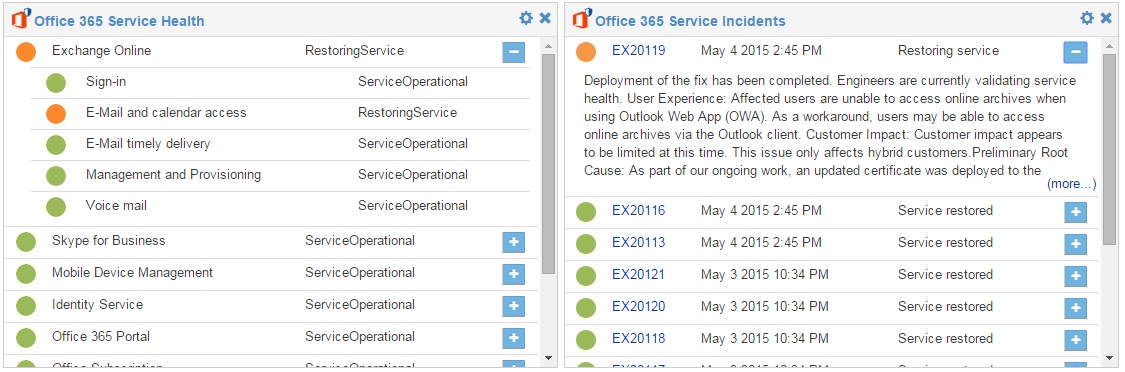Click green status dot for Voice mail
The width and height of the screenshot is (1125, 372).
click(x=56, y=206)
